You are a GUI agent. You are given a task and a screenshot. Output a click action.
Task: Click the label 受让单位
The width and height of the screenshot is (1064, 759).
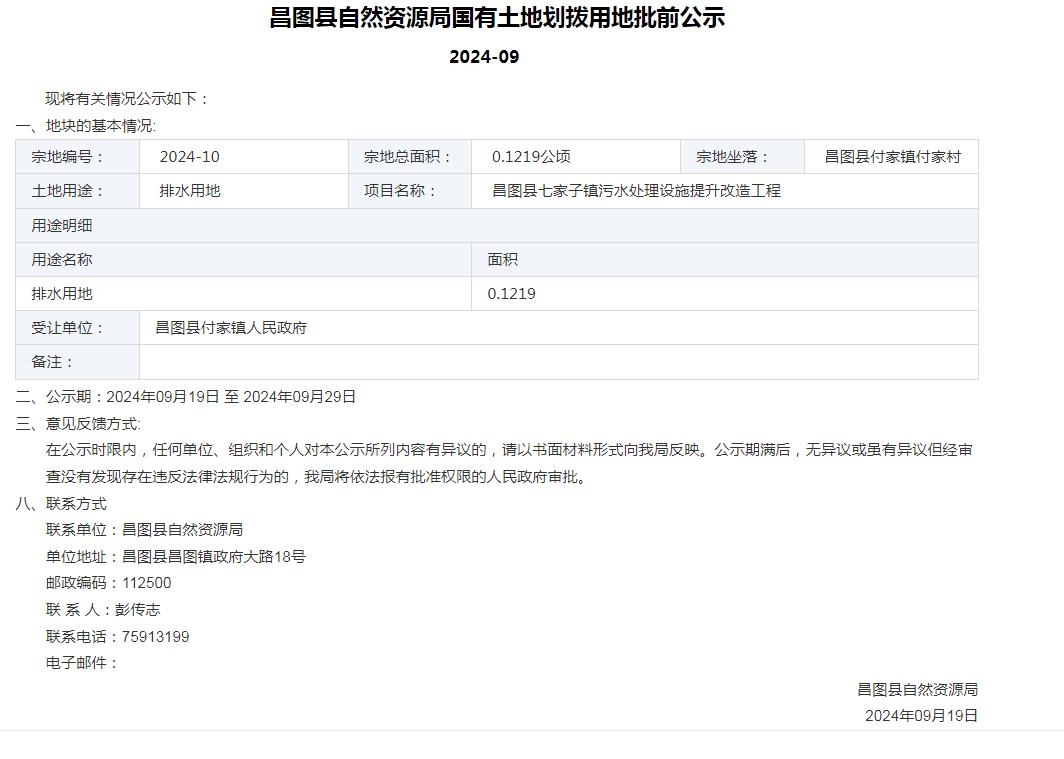(x=67, y=328)
